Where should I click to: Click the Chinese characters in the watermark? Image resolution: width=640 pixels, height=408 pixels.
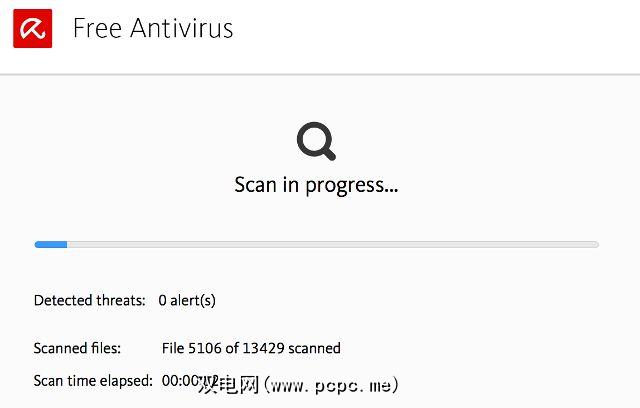coord(228,383)
